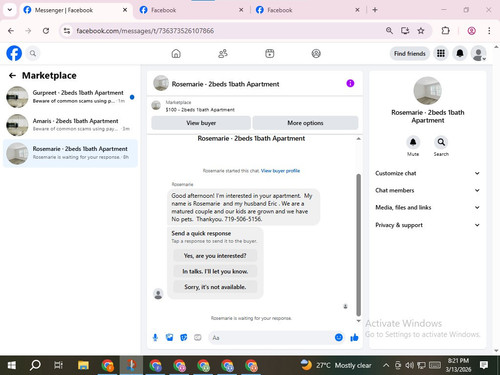This screenshot has height=375, width=500.
Task: Open the site information icon in address bar
Action: point(67,31)
